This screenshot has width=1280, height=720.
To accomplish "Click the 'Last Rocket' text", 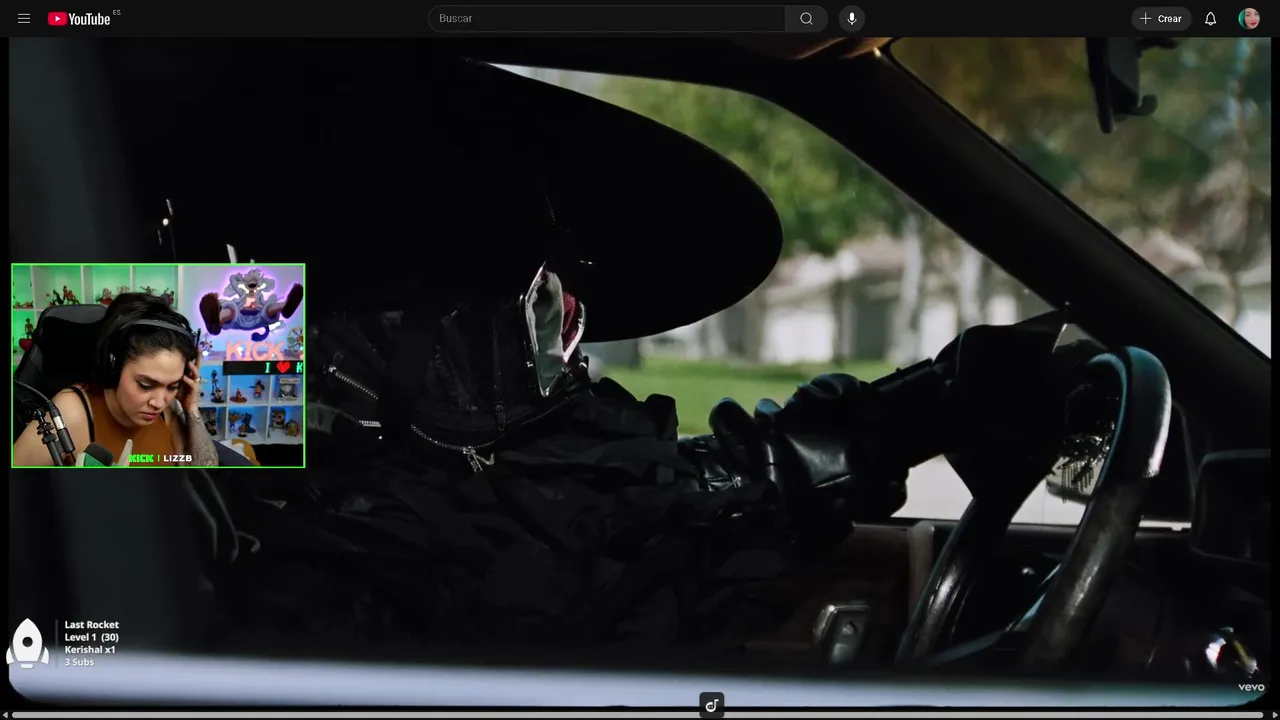I will point(92,625).
